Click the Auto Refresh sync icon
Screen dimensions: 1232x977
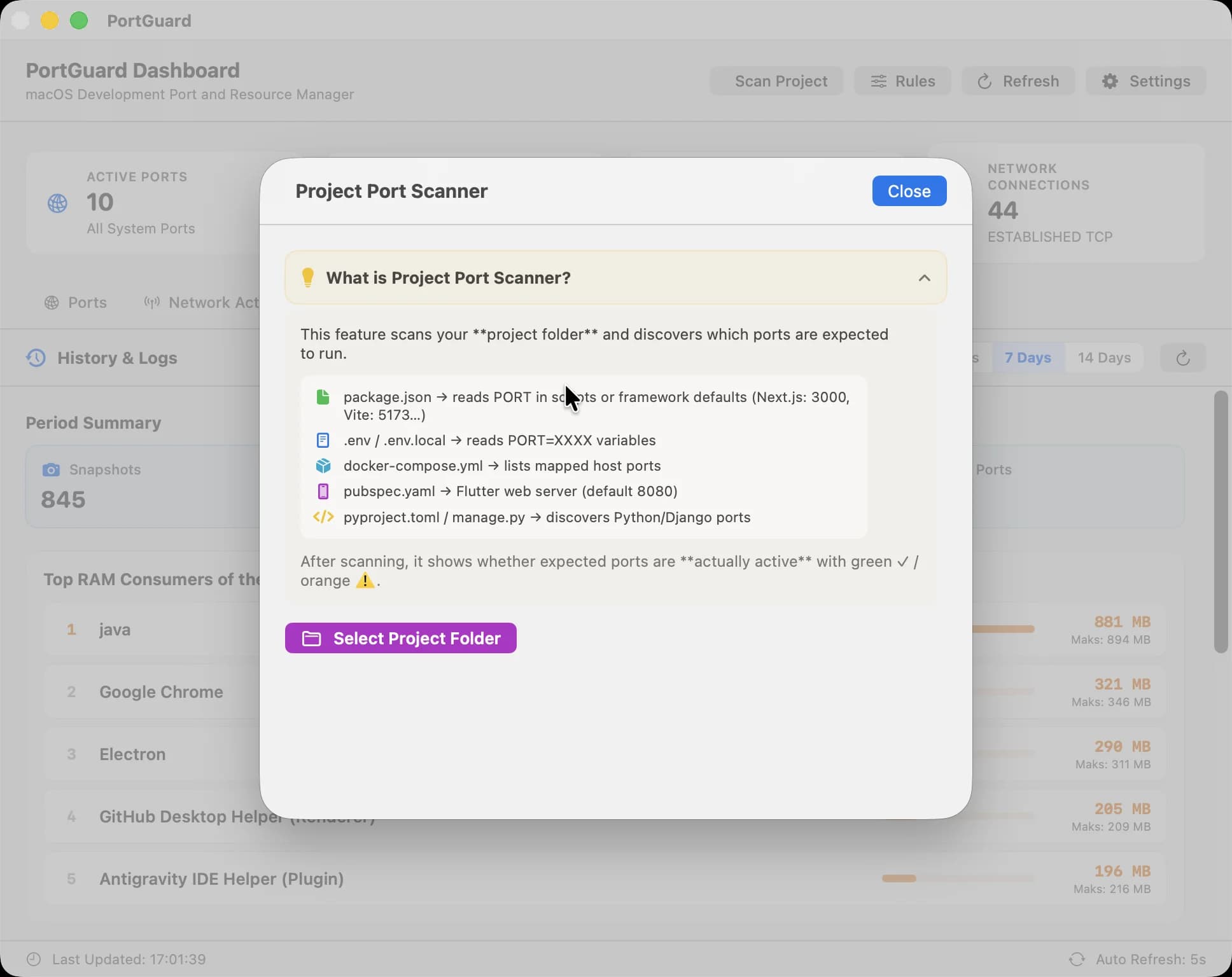1077,959
